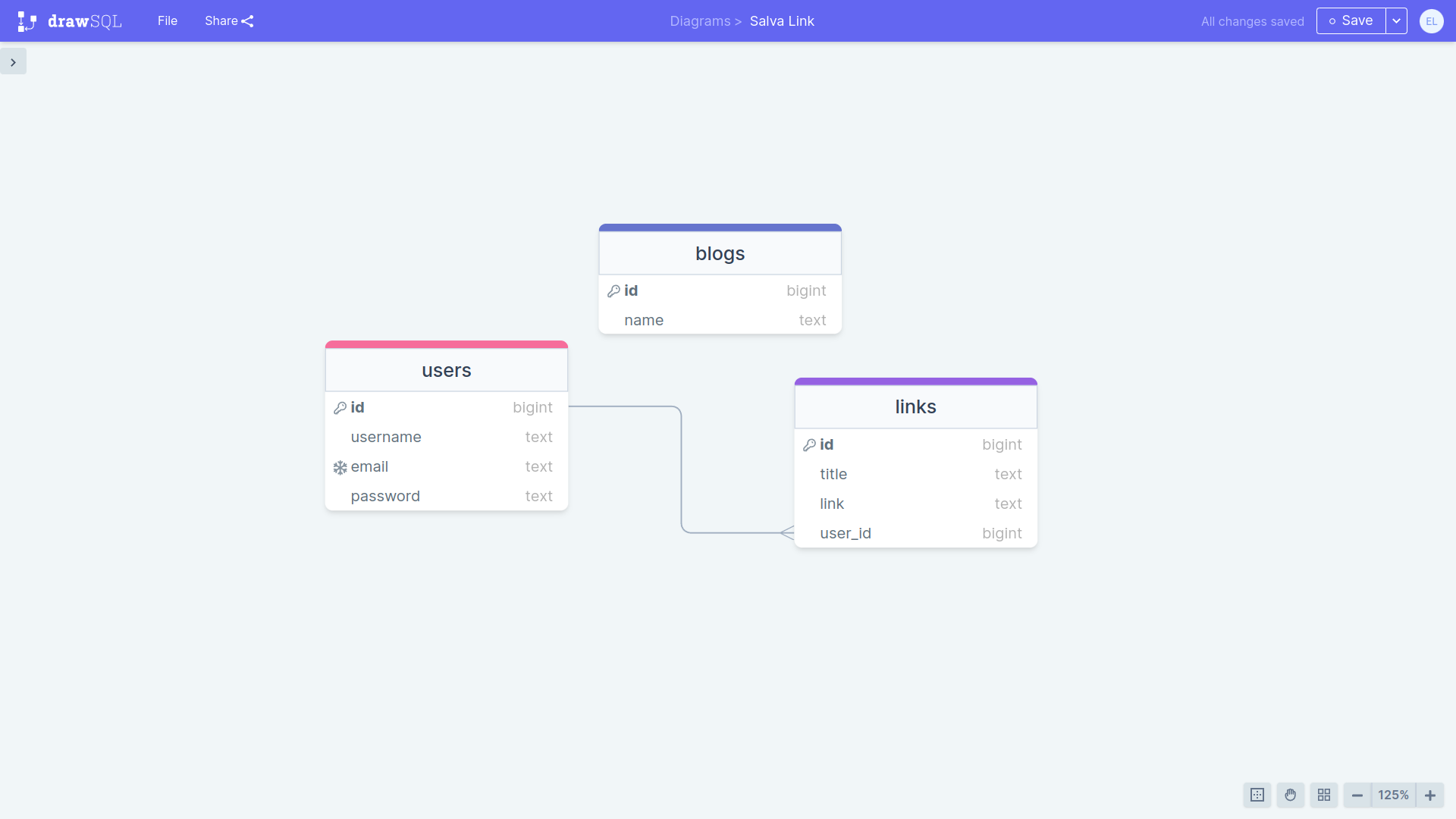The width and height of the screenshot is (1456, 819).
Task: Click the unique index icon beside email
Action: click(340, 467)
